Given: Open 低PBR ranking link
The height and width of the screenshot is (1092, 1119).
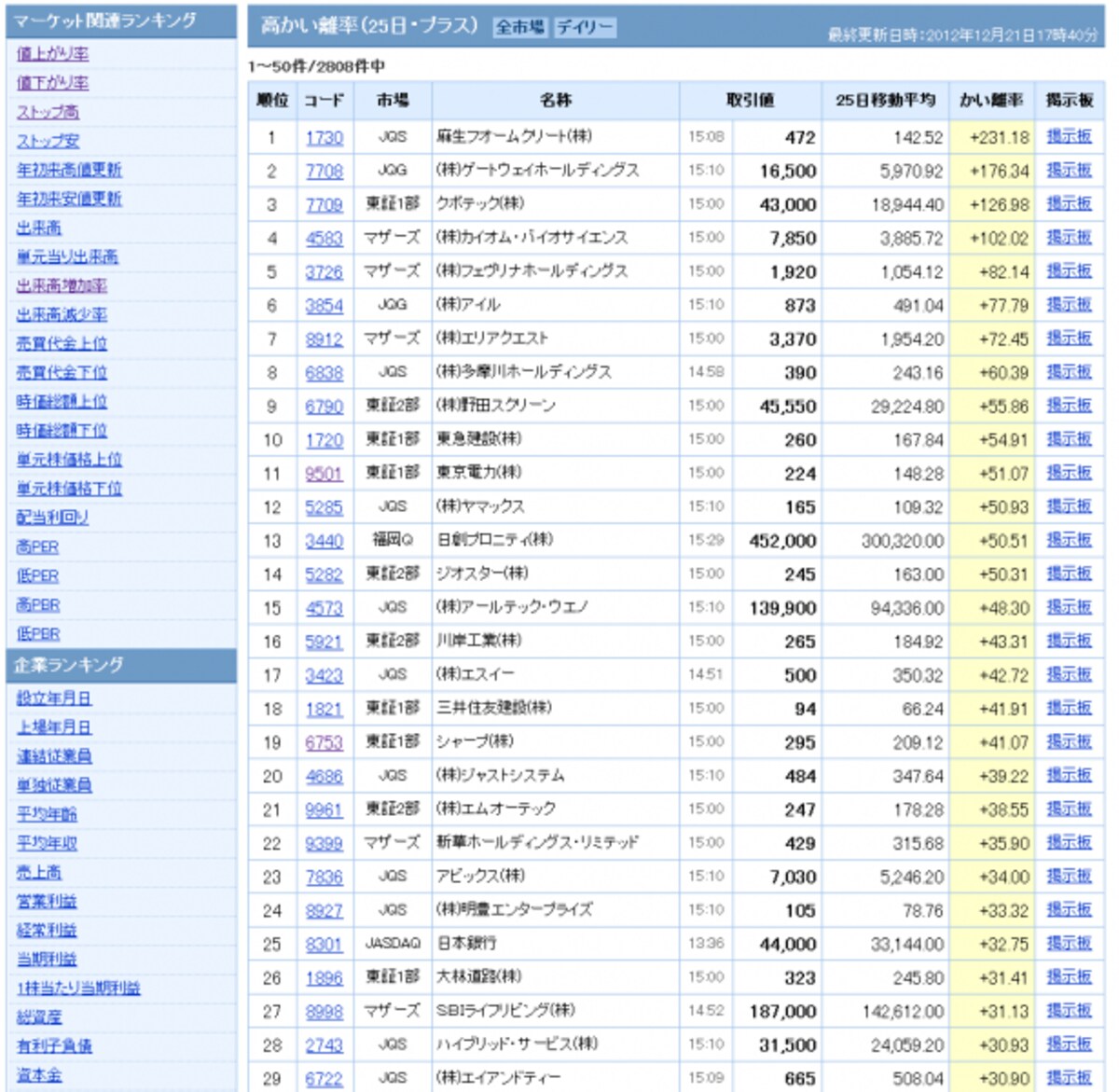Looking at the screenshot, I should [x=37, y=634].
